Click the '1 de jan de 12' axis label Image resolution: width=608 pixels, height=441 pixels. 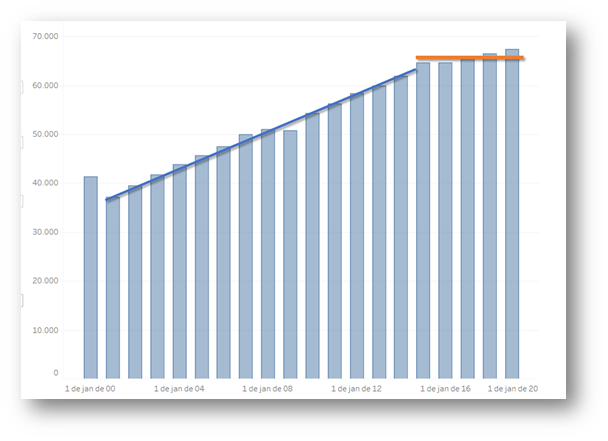(x=357, y=388)
